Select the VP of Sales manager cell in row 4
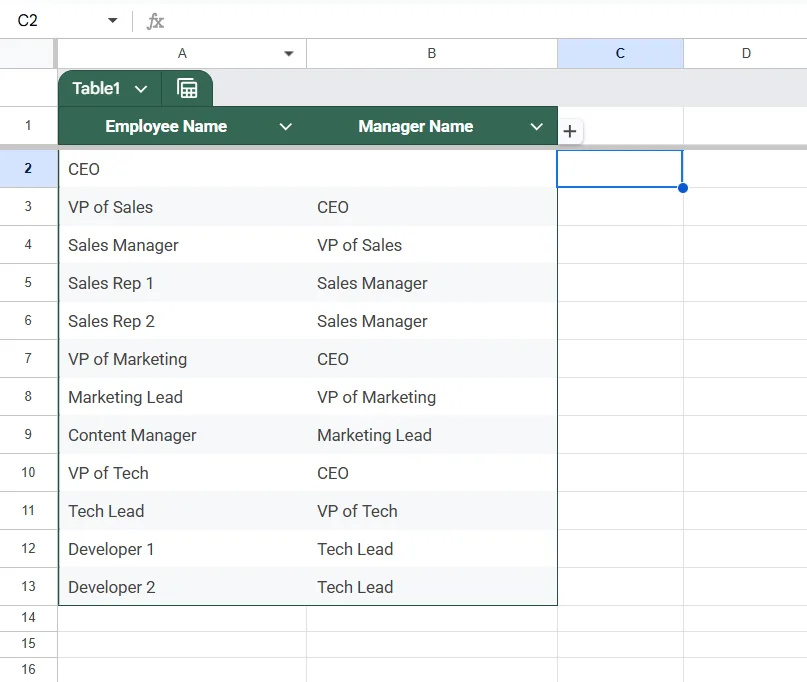Viewport: 807px width, 682px height. pos(432,245)
